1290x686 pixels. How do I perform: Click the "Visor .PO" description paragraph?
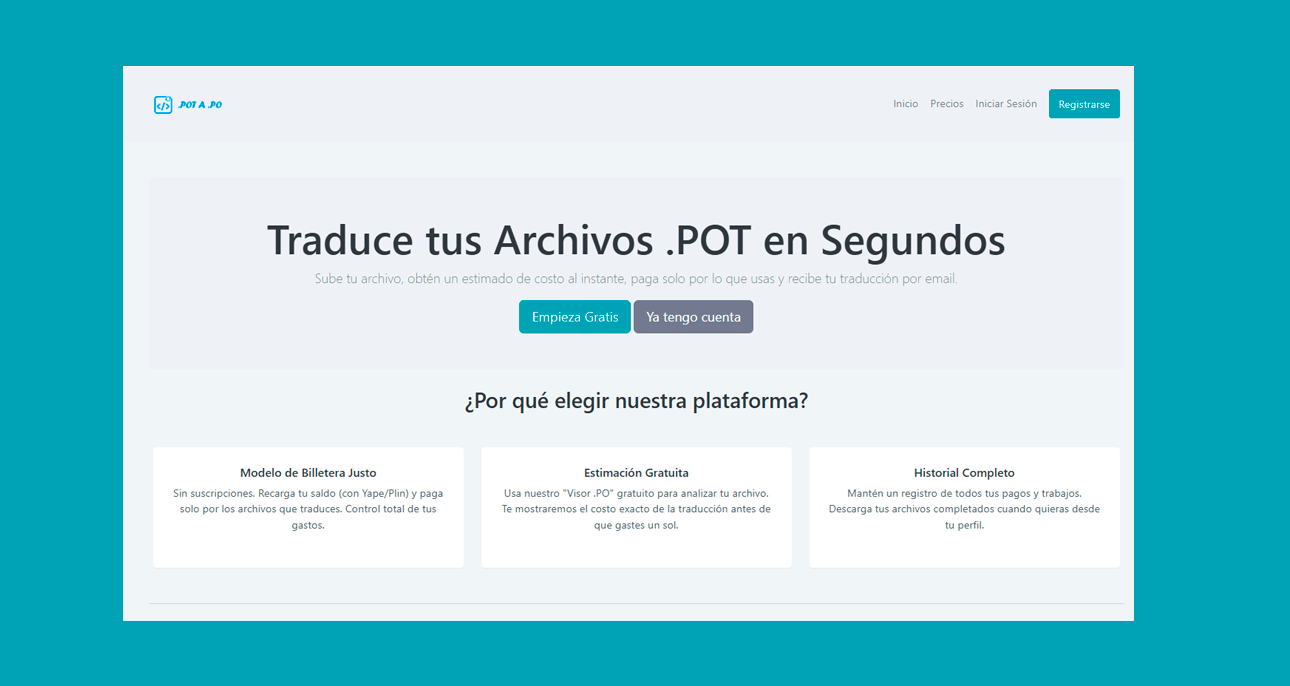[636, 509]
